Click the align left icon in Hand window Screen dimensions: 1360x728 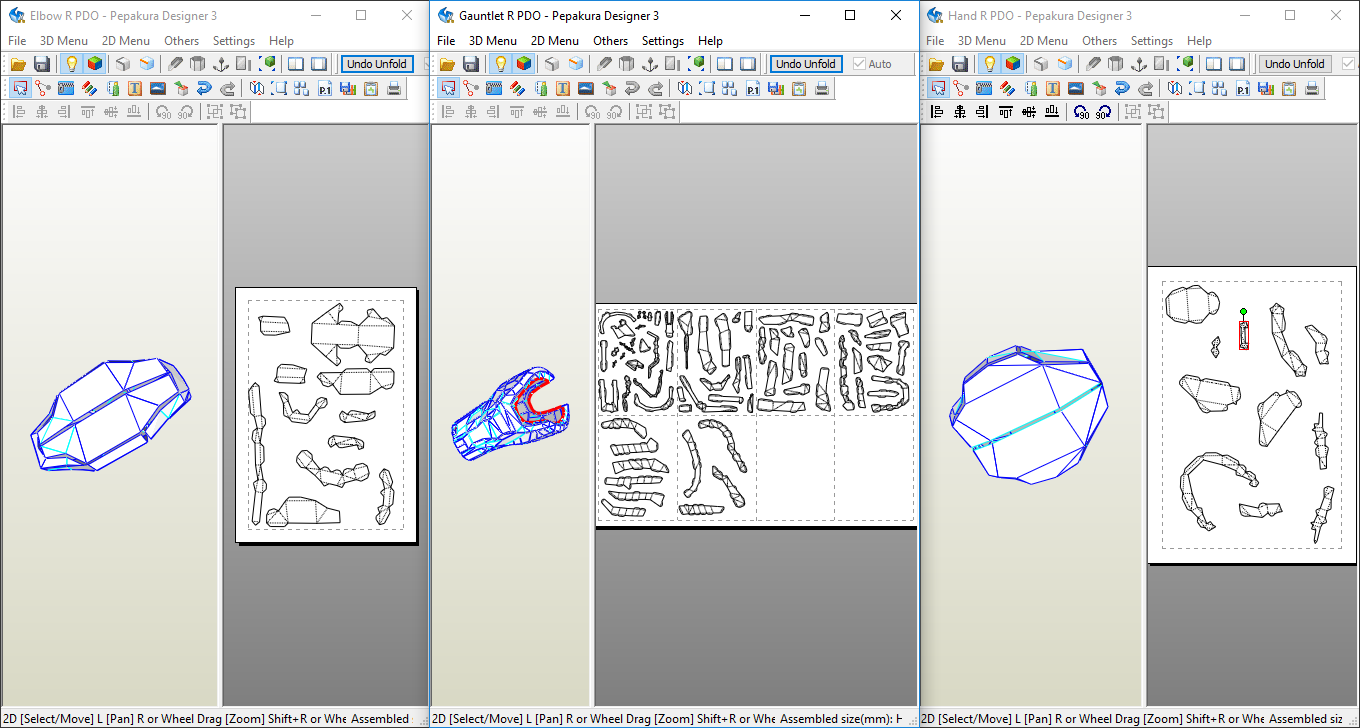click(x=937, y=112)
